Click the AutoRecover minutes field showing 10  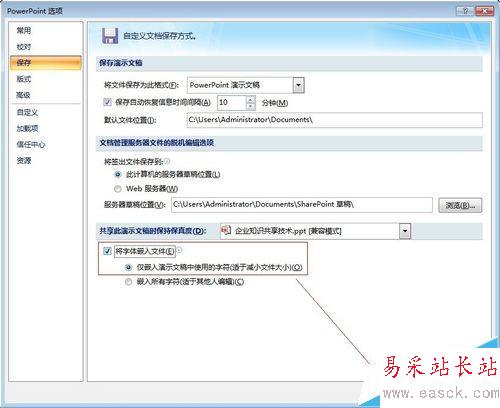[x=232, y=102]
